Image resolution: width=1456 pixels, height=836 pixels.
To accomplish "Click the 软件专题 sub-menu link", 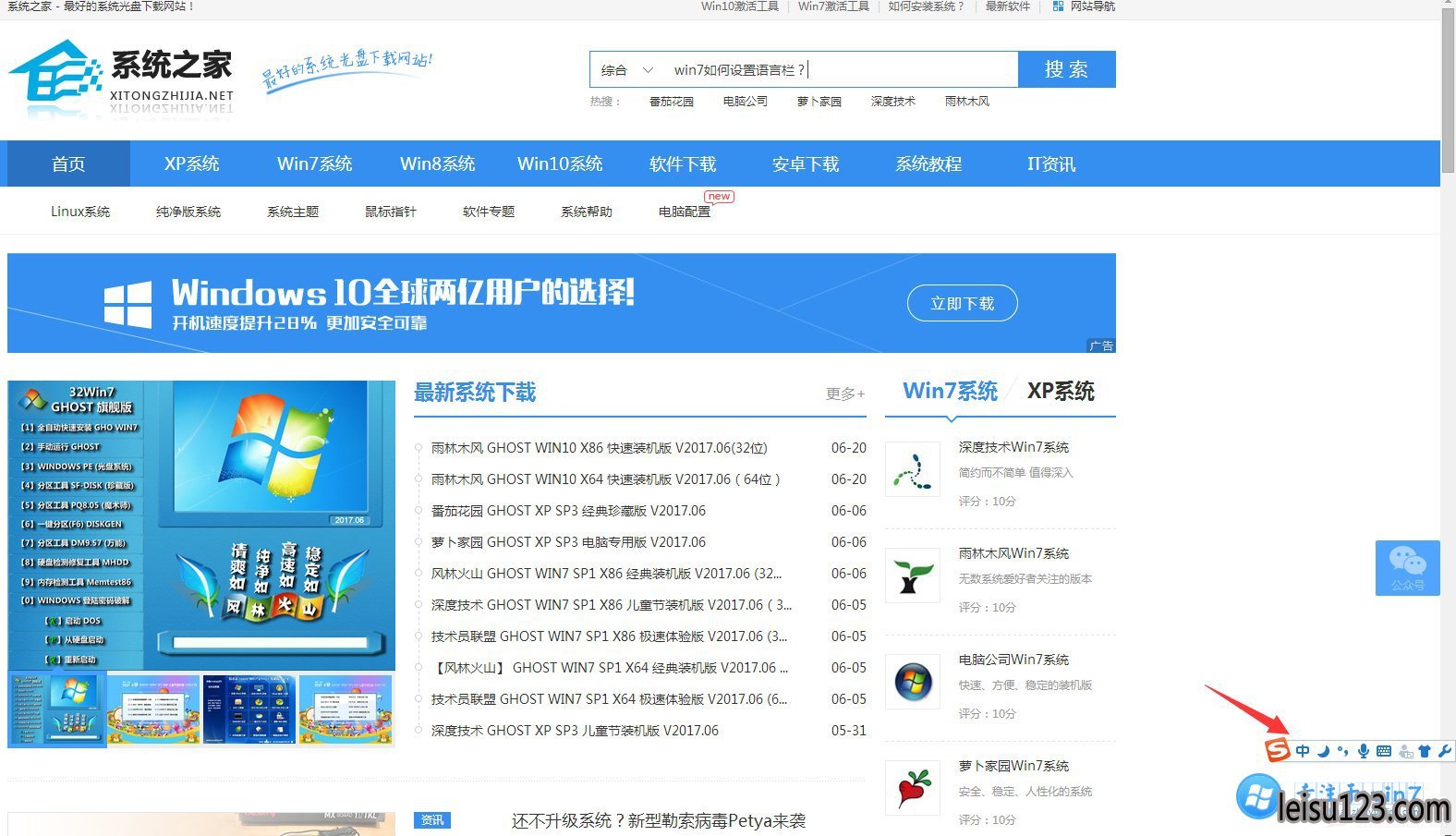I will (489, 212).
